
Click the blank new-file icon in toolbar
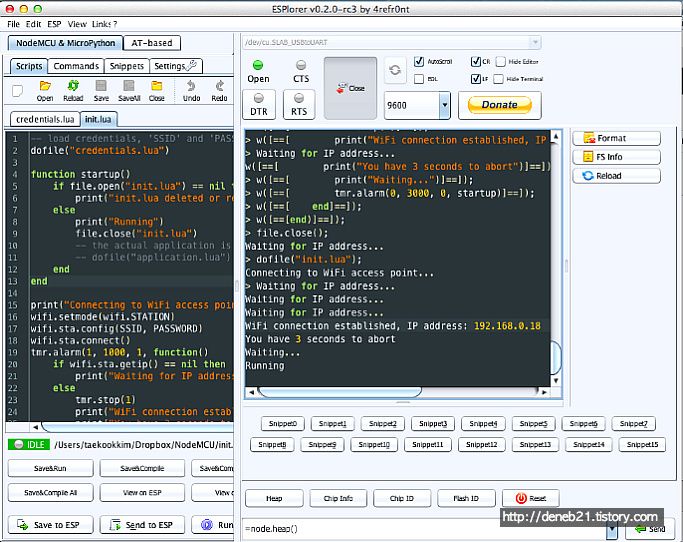tap(17, 91)
